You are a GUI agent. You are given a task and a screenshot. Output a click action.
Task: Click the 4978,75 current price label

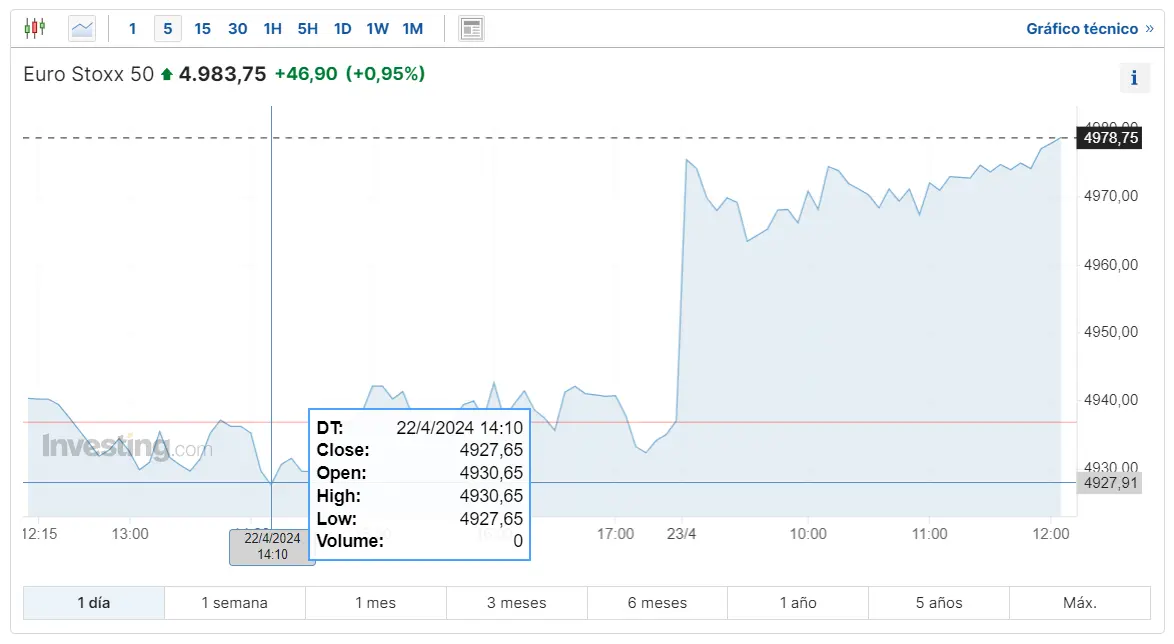point(1109,138)
